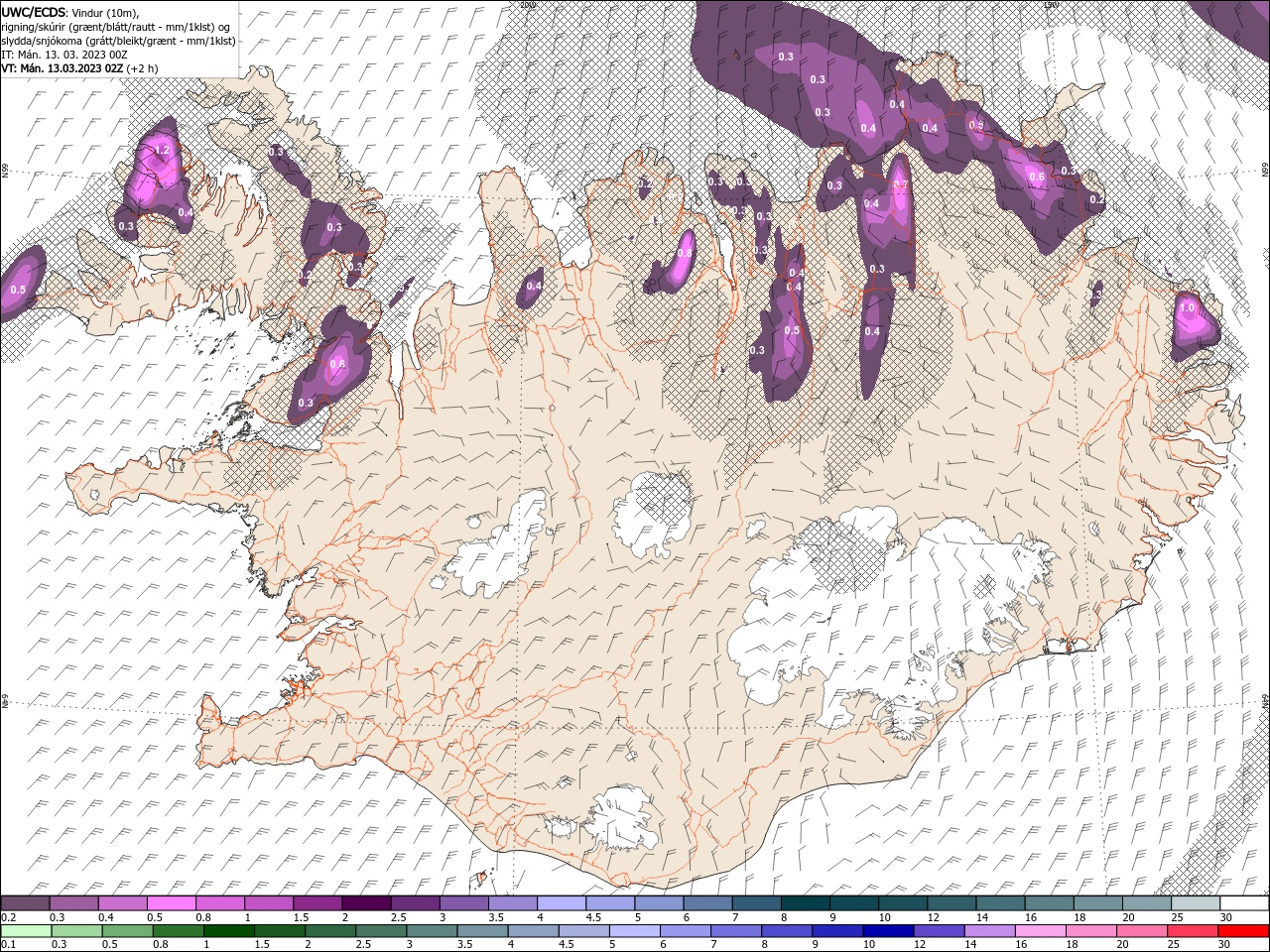Click the bold UWC/ECDS title text

(x=33, y=12)
